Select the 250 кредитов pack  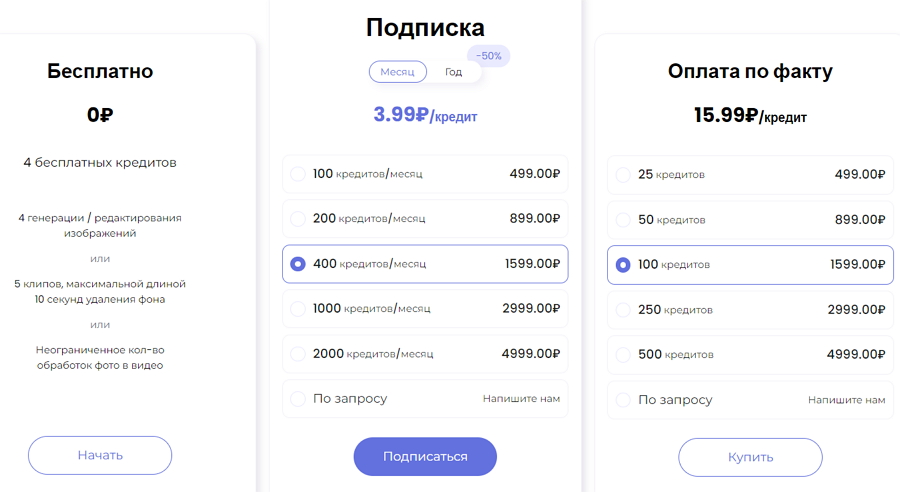point(750,310)
